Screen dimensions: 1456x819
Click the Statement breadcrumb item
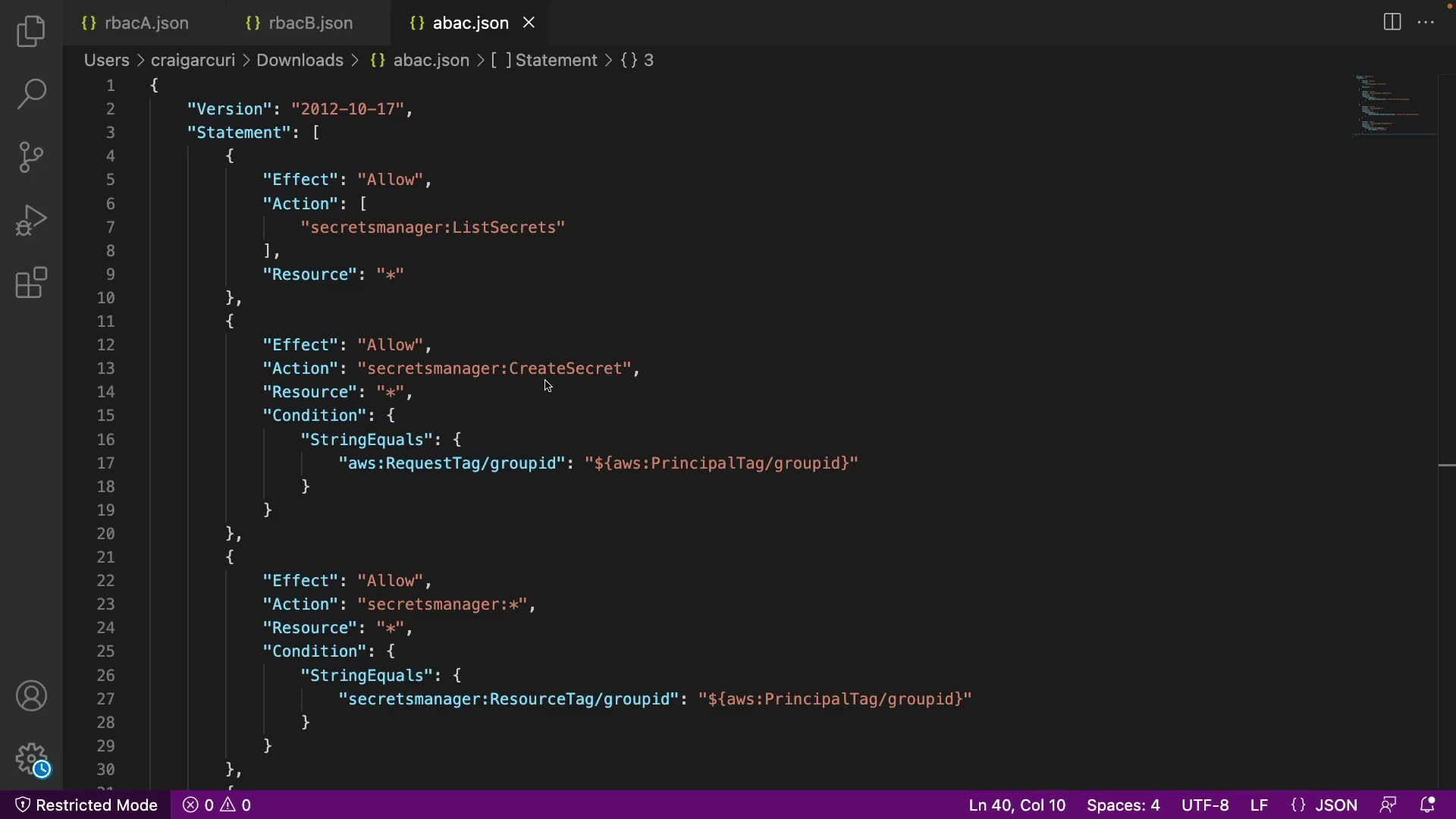click(x=556, y=60)
